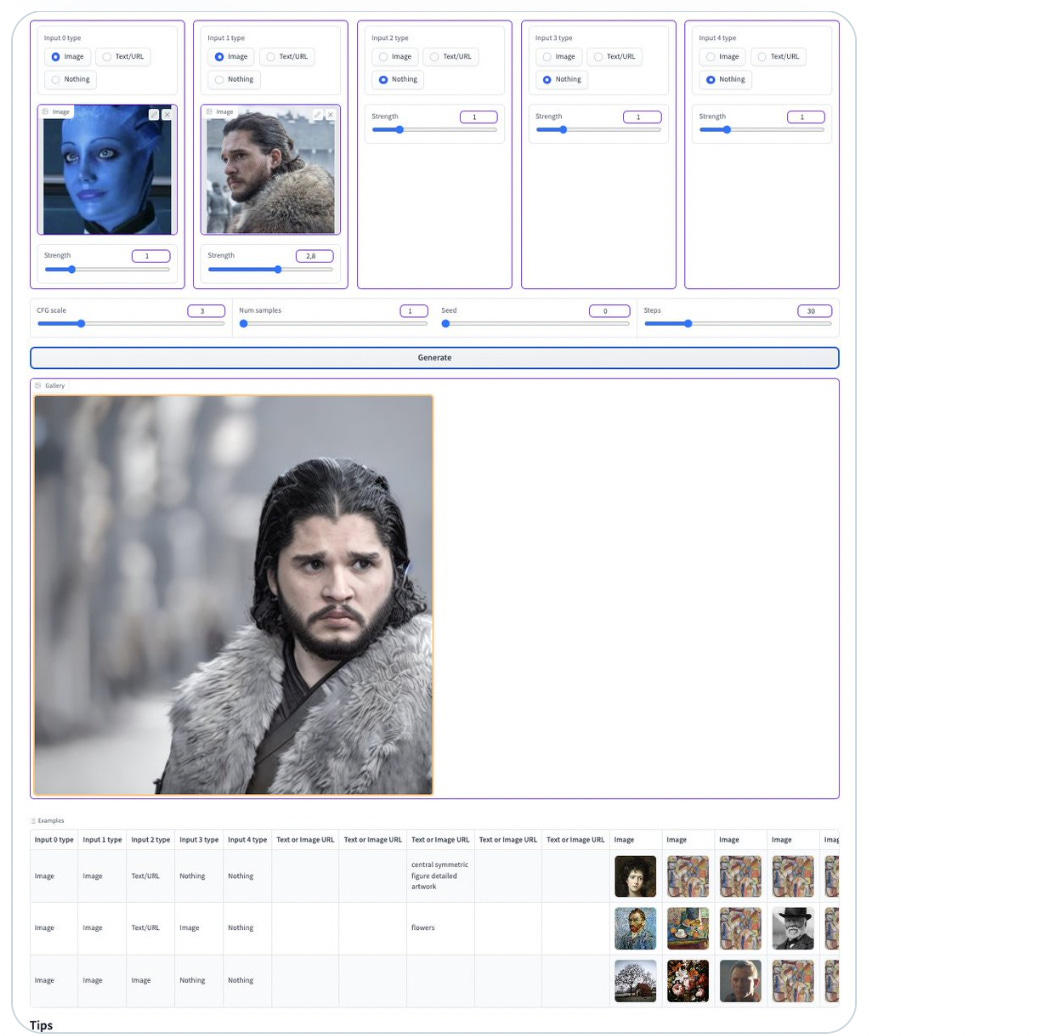Click the man's face photo example thumbnail

(x=740, y=981)
